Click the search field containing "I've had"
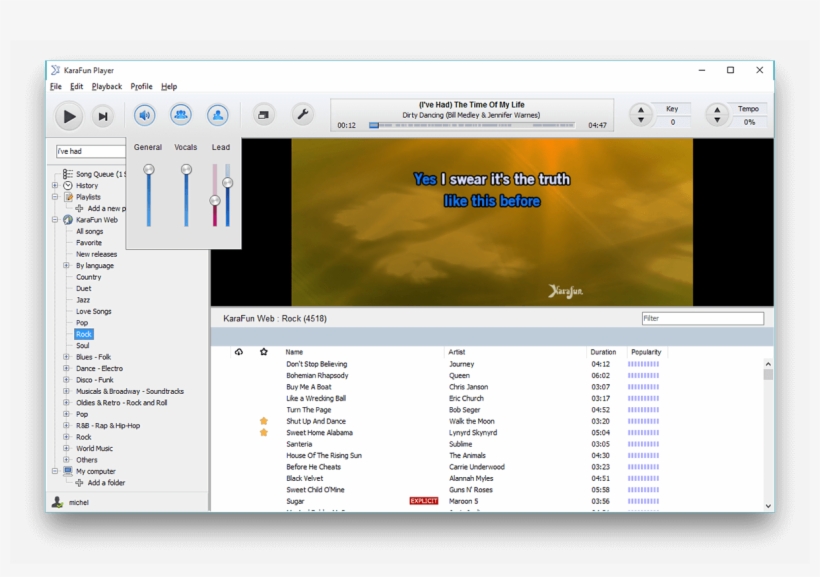The height and width of the screenshot is (577, 820). [x=90, y=151]
